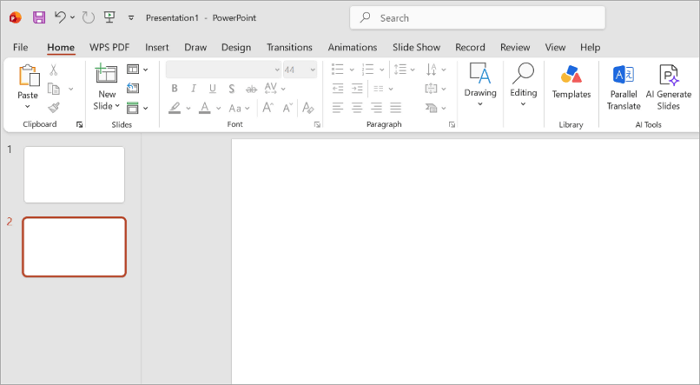700x385 pixels.
Task: Open the Insert tab
Action: [157, 47]
